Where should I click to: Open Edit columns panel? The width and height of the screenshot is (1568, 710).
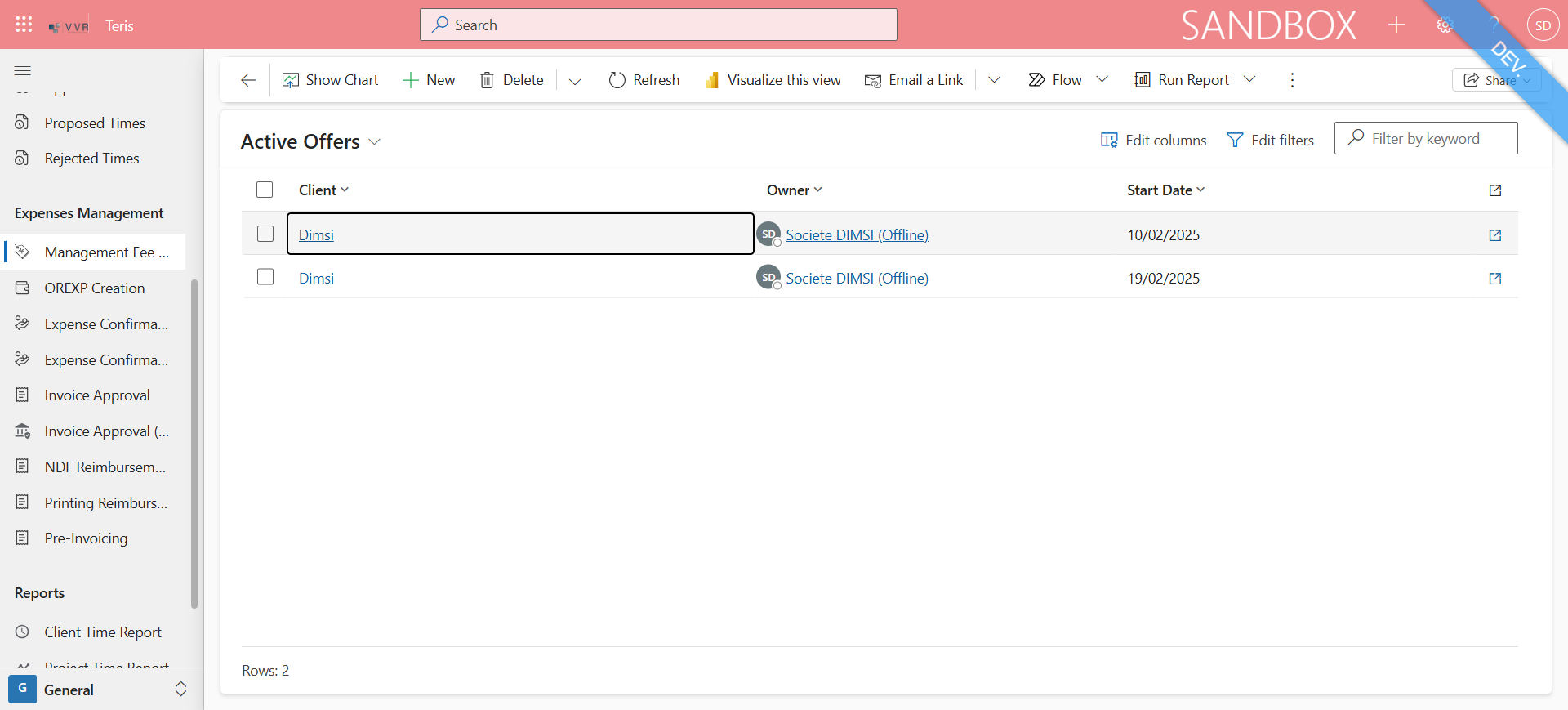click(1153, 140)
